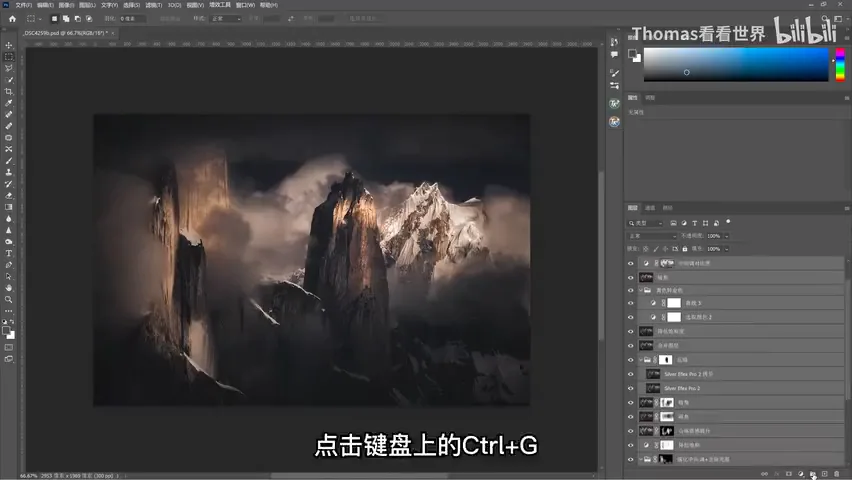
Task: Open the layer filter type dropdown
Action: pyautogui.click(x=646, y=223)
